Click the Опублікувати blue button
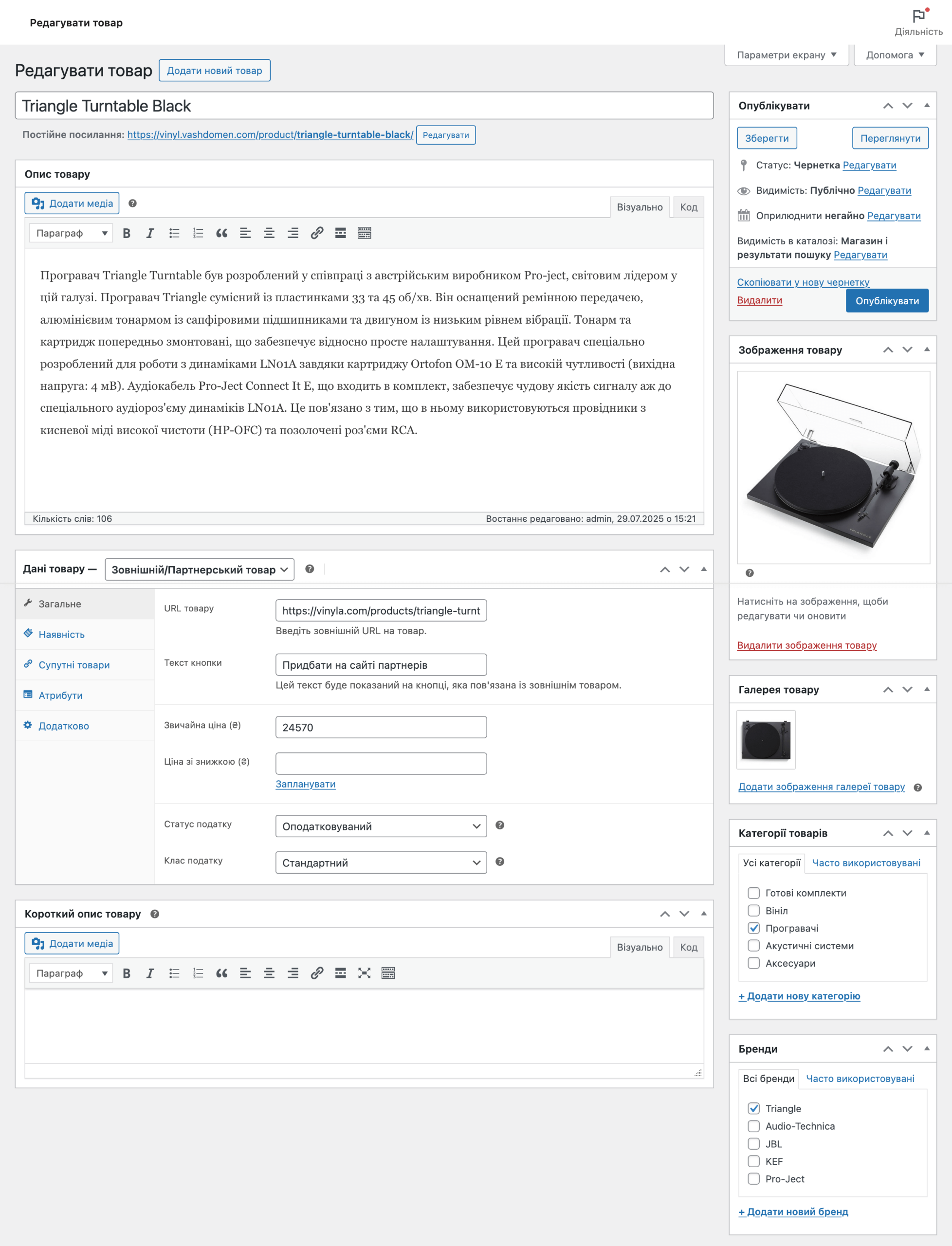 pyautogui.click(x=887, y=301)
